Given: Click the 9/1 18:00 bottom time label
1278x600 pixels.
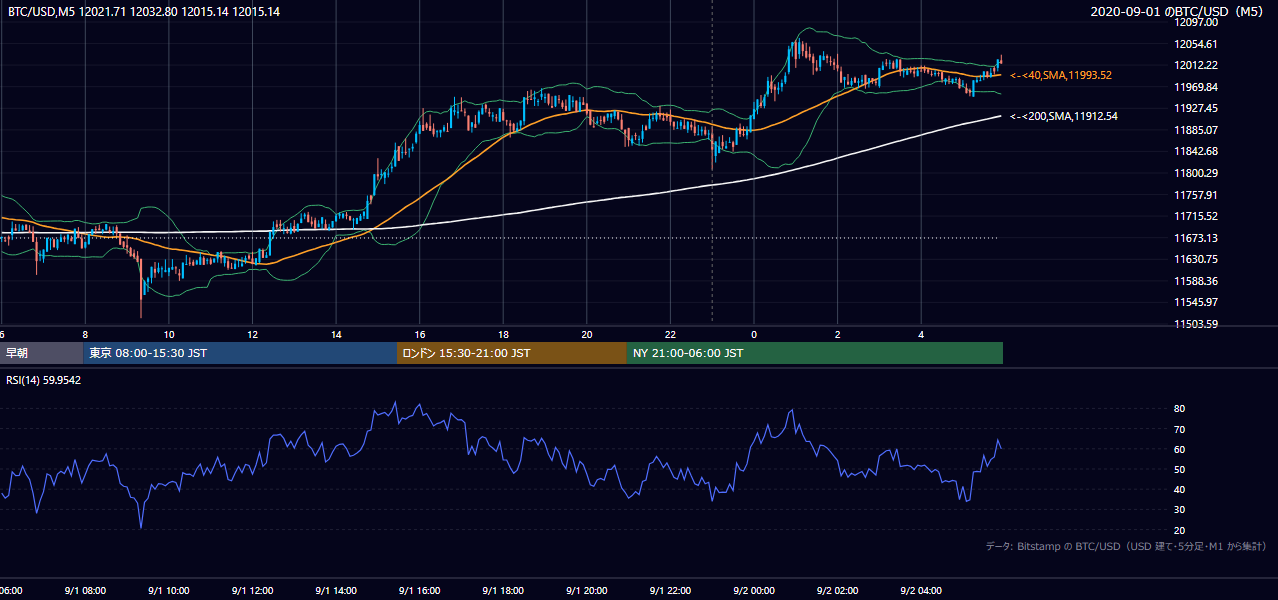Looking at the screenshot, I should [504, 590].
